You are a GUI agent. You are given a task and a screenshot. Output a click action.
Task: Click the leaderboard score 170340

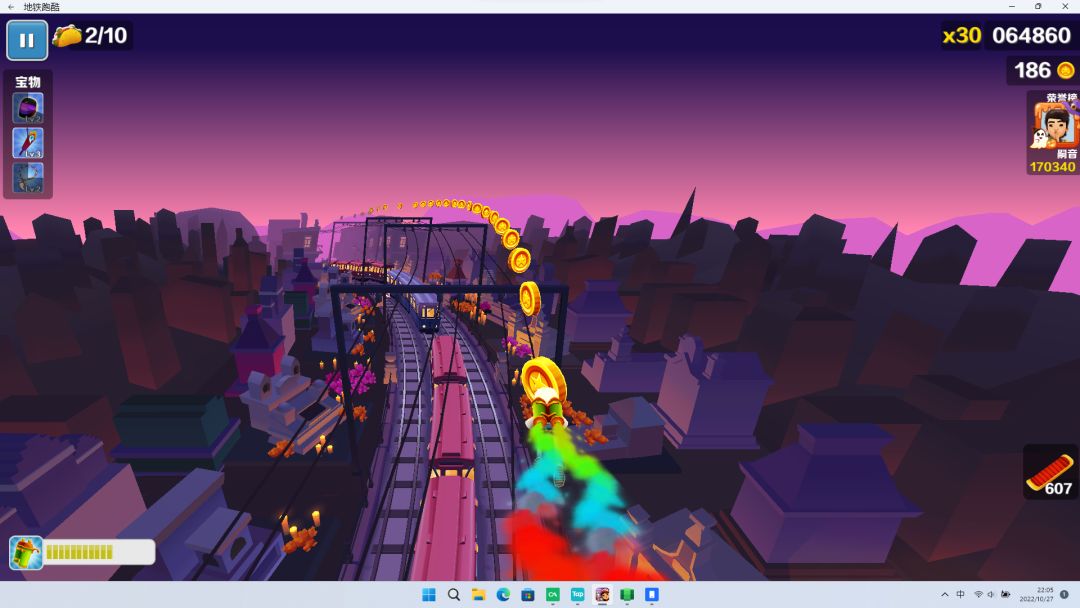point(1052,167)
